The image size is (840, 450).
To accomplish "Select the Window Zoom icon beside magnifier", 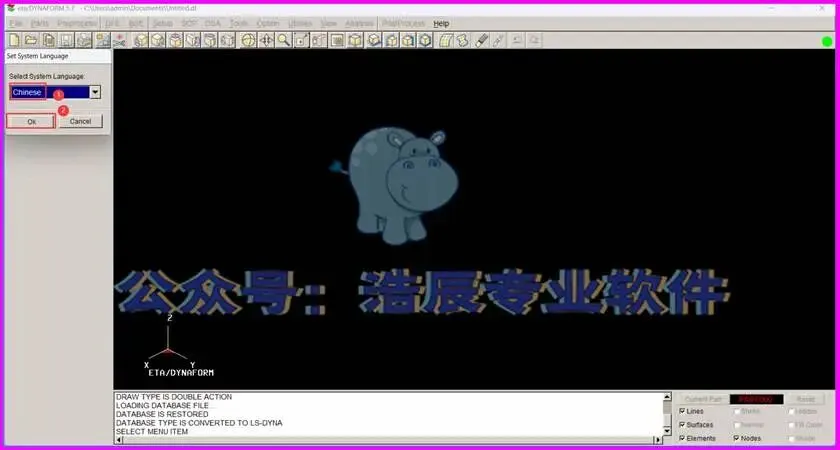I will [301, 40].
